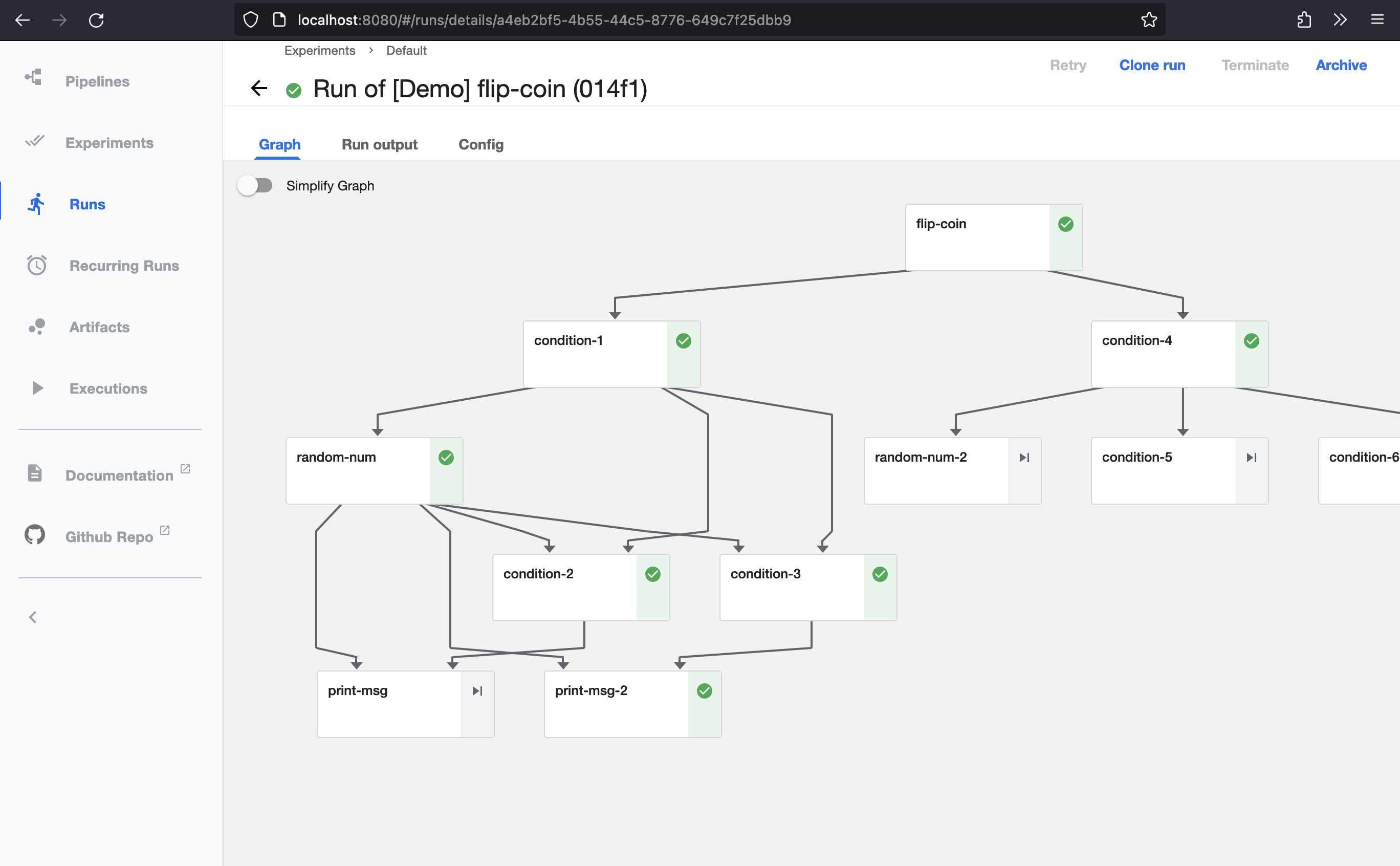1400x866 pixels.
Task: Click the Archive button
Action: click(1341, 63)
